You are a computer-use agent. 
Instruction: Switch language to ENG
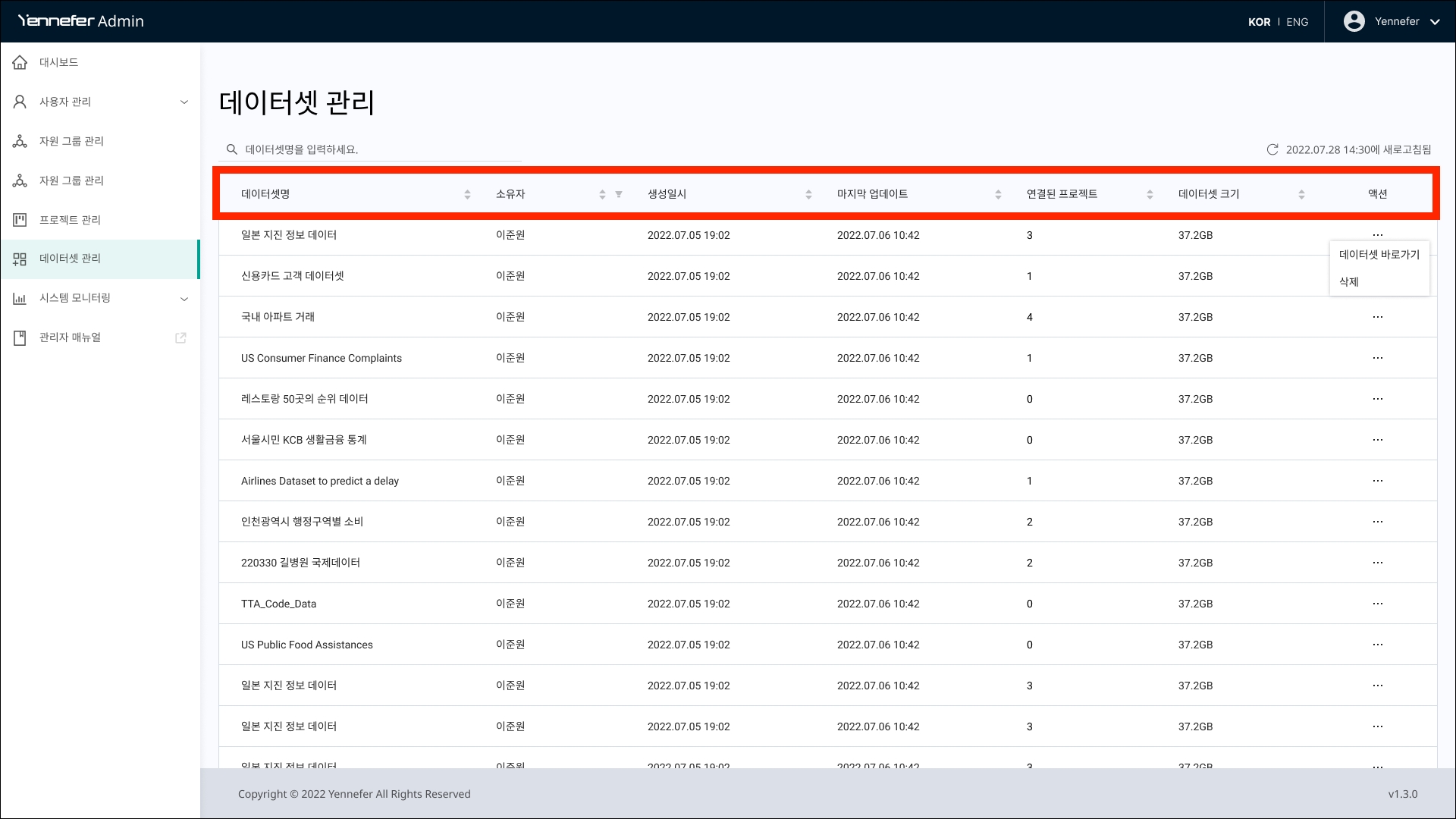(1297, 22)
